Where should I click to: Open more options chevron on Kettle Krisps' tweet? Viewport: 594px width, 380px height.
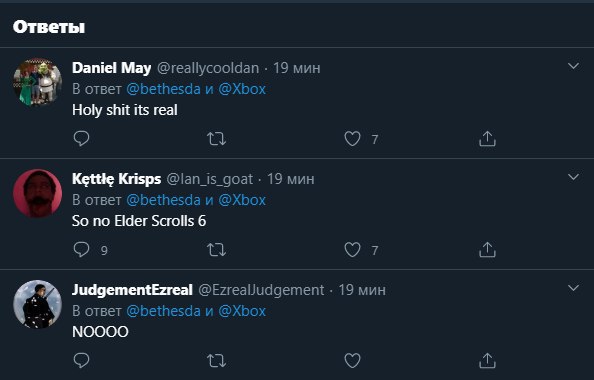click(574, 177)
